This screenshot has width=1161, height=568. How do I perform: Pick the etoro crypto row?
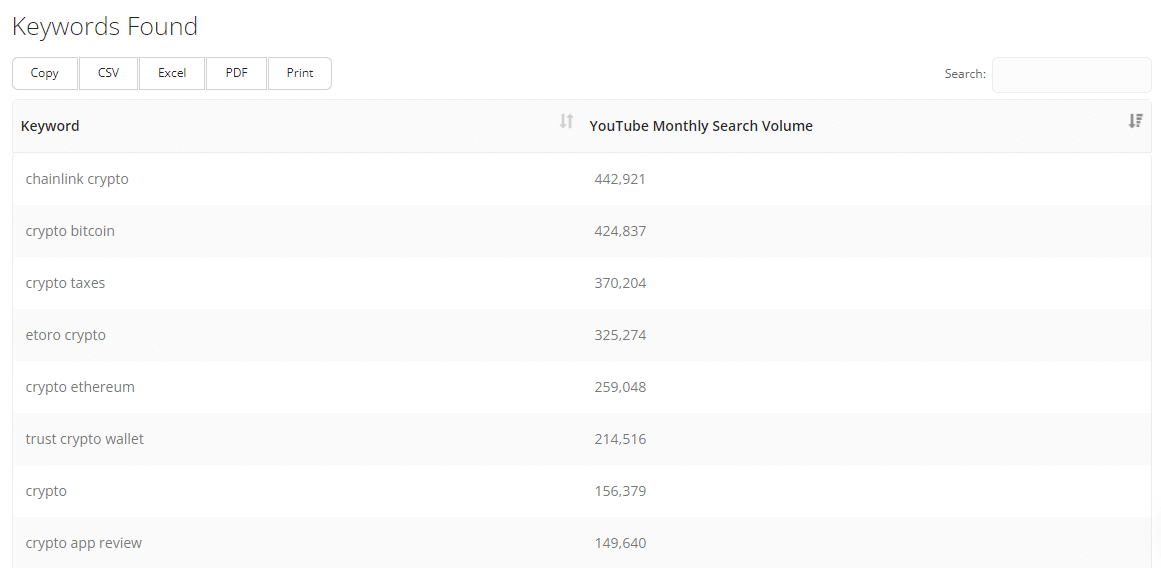pyautogui.click(x=65, y=335)
